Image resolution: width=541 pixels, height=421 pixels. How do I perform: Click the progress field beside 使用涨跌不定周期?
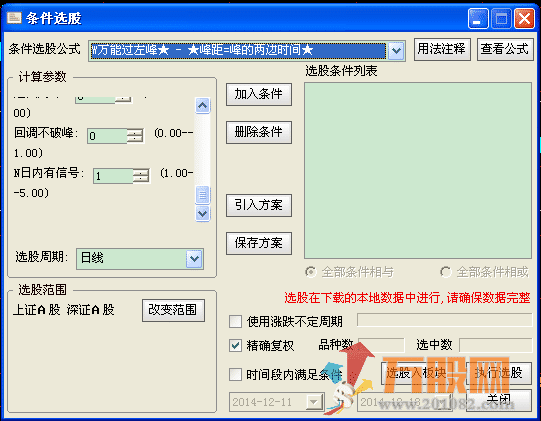445,320
